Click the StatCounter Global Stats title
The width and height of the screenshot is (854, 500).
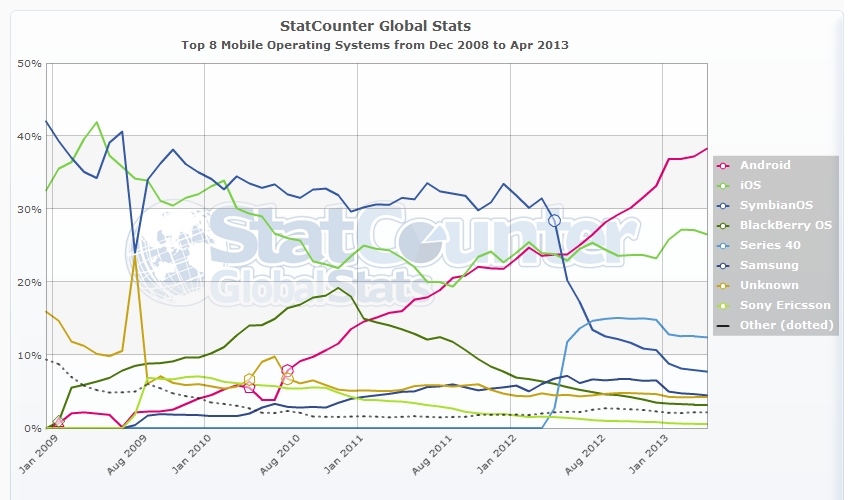[x=376, y=25]
